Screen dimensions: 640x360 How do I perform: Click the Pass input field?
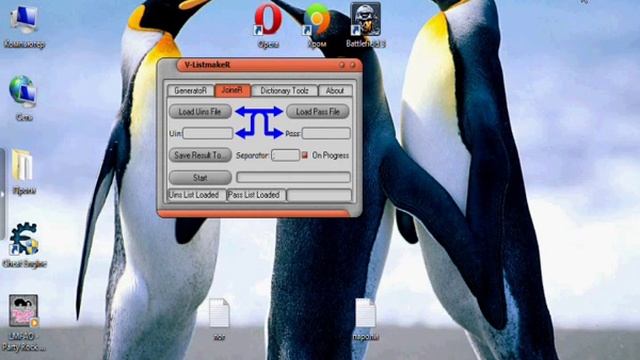[326, 133]
